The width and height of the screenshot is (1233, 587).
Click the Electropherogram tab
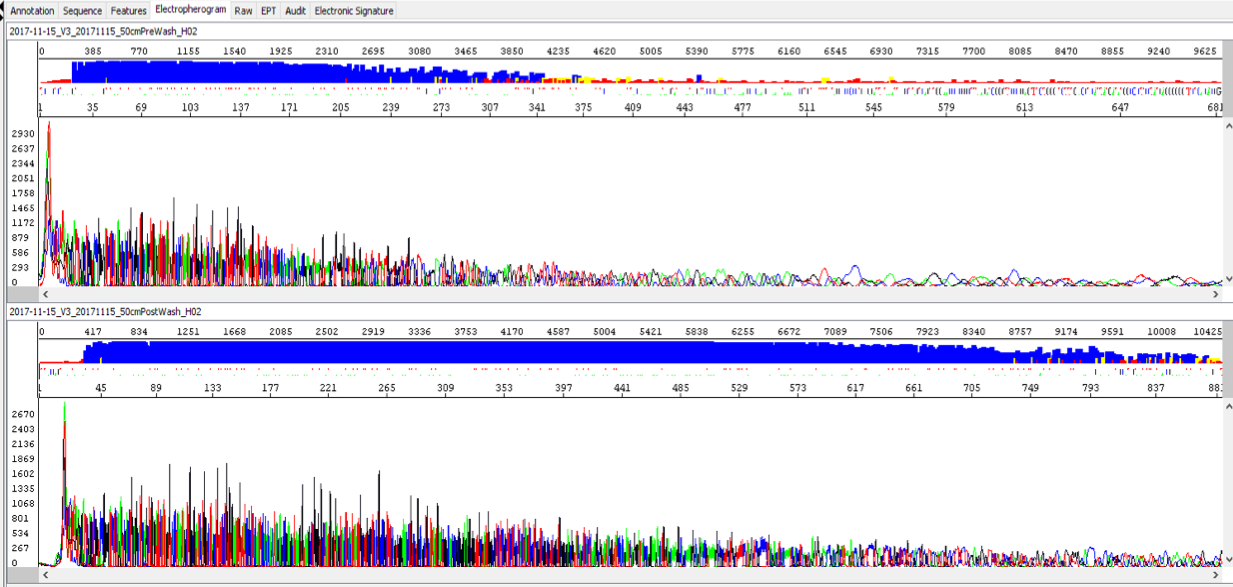click(190, 10)
